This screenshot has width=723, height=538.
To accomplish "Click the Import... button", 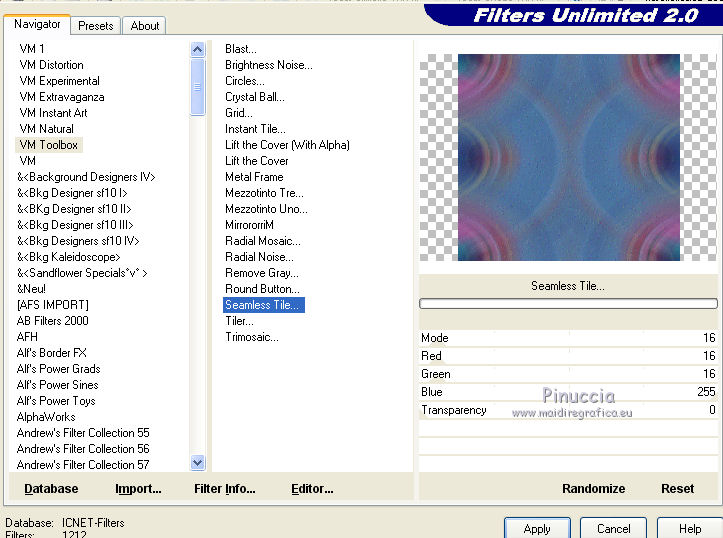I will 138,489.
